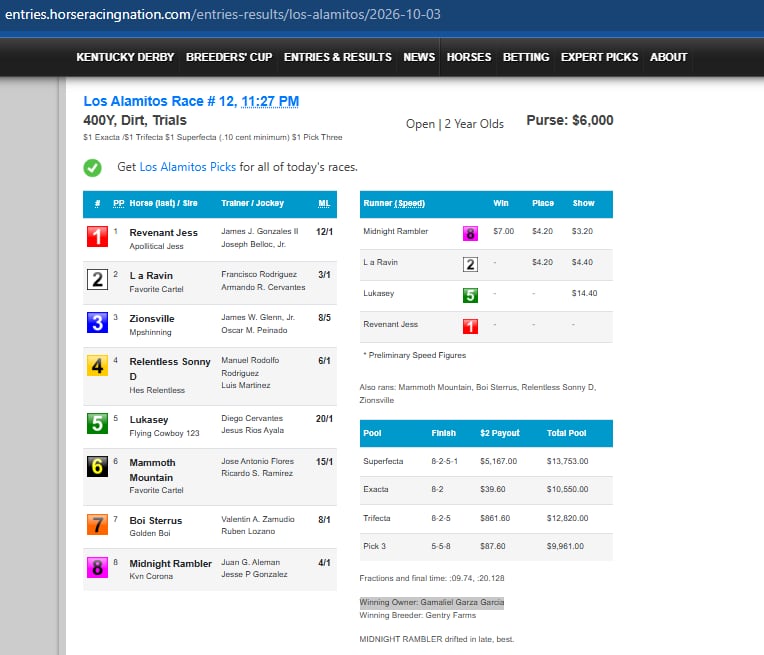The image size is (764, 655).
Task: Click jockey Jesse P Gonzalez
Action: (254, 574)
